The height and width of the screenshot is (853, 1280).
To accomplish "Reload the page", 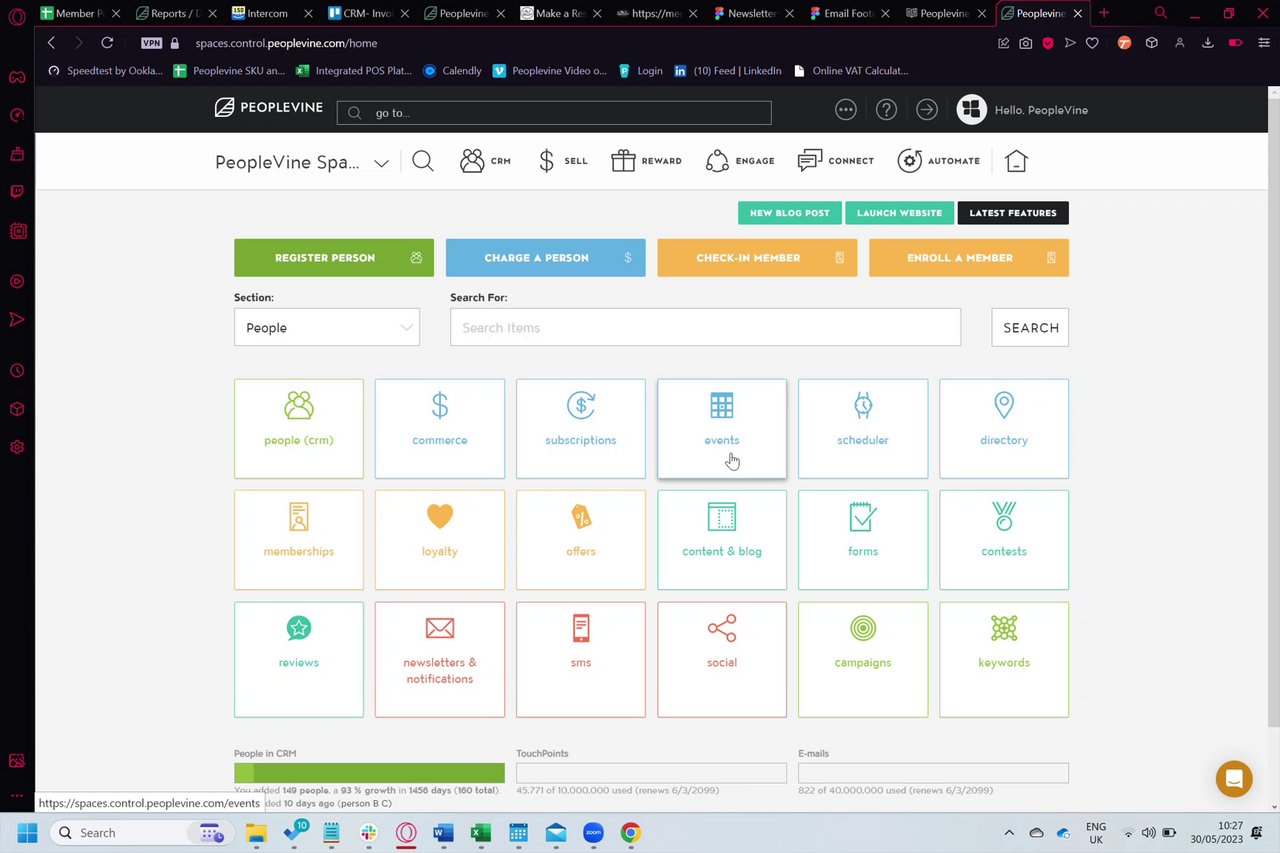I will 107,43.
